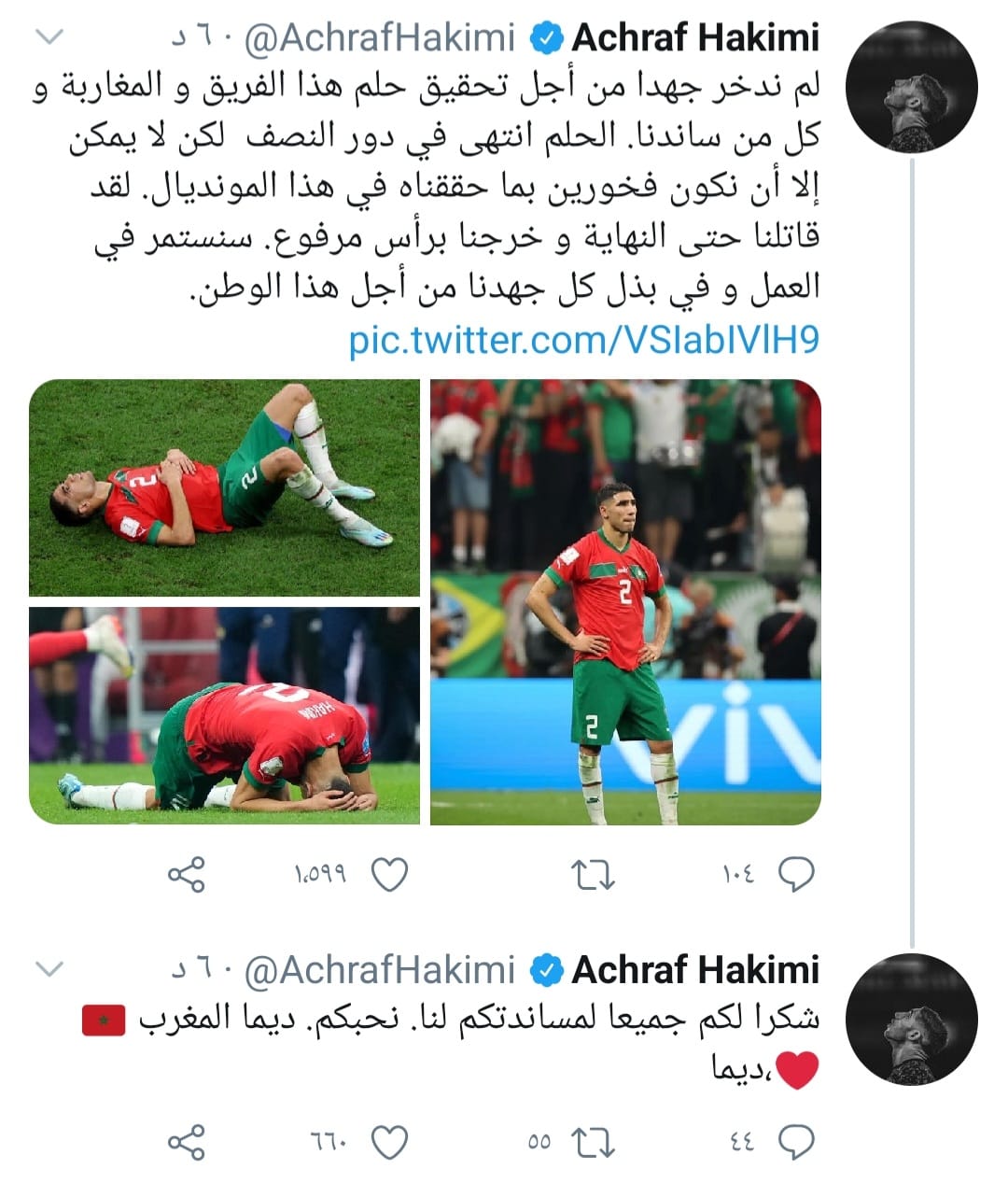This screenshot has width=1008, height=1183.
Task: Expand options chevron on first tweet
Action: tap(49, 37)
